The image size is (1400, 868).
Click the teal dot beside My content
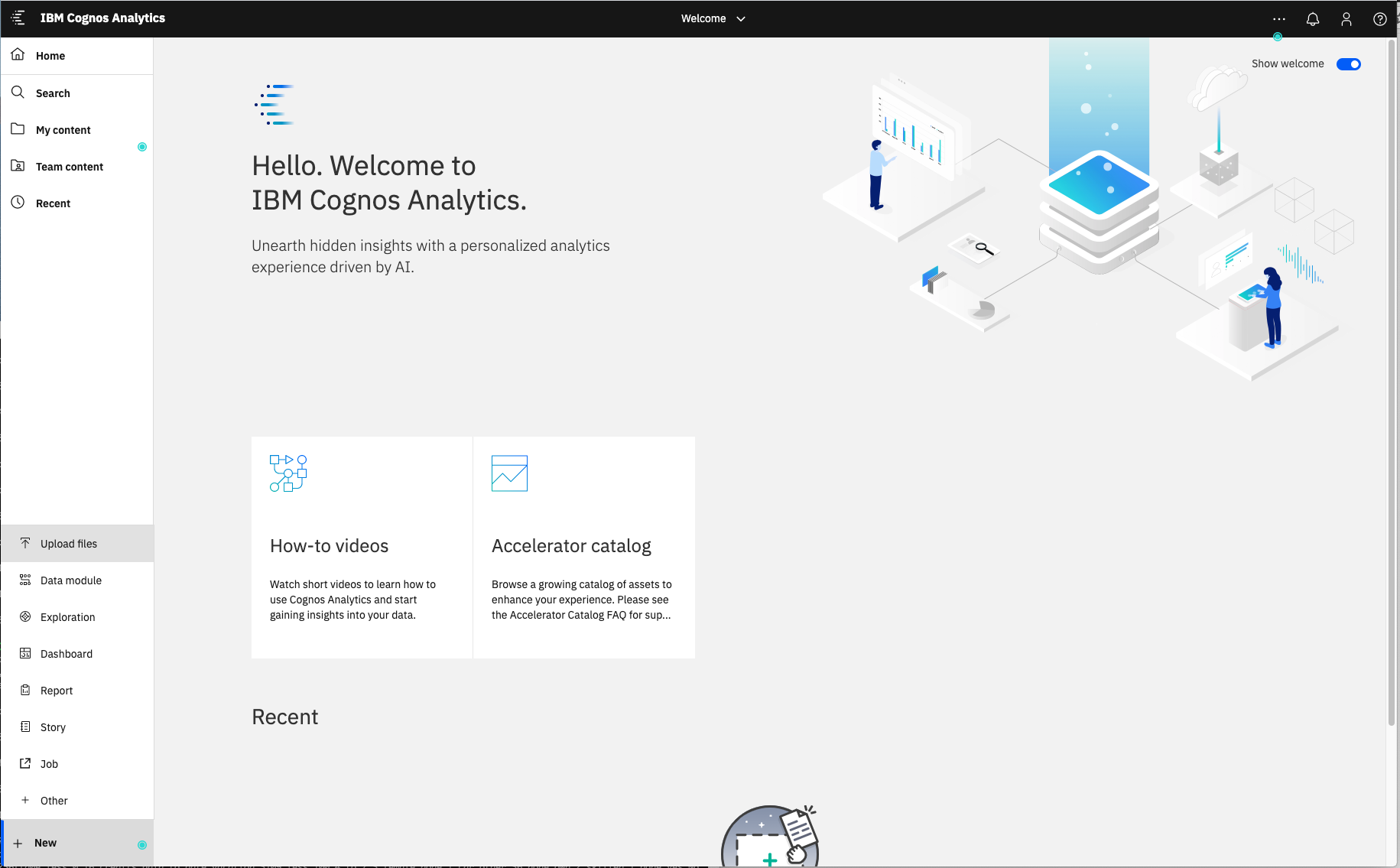point(142,147)
